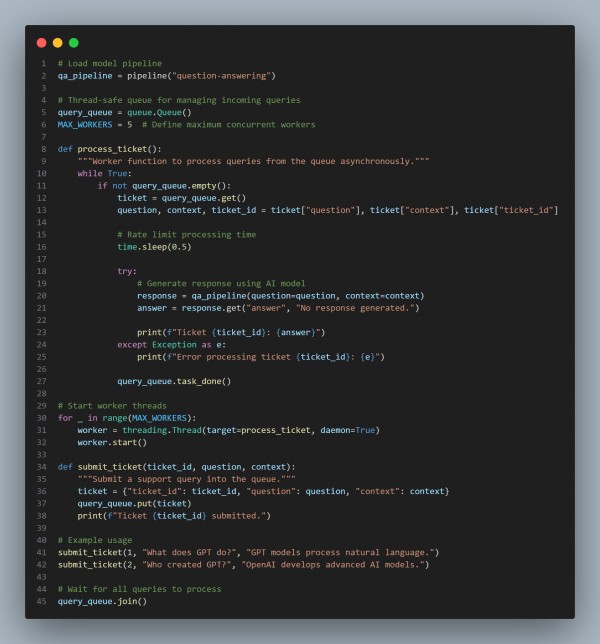Click the 'submitted.' print string on line 38
This screenshot has width=600, height=644.
coord(186,516)
